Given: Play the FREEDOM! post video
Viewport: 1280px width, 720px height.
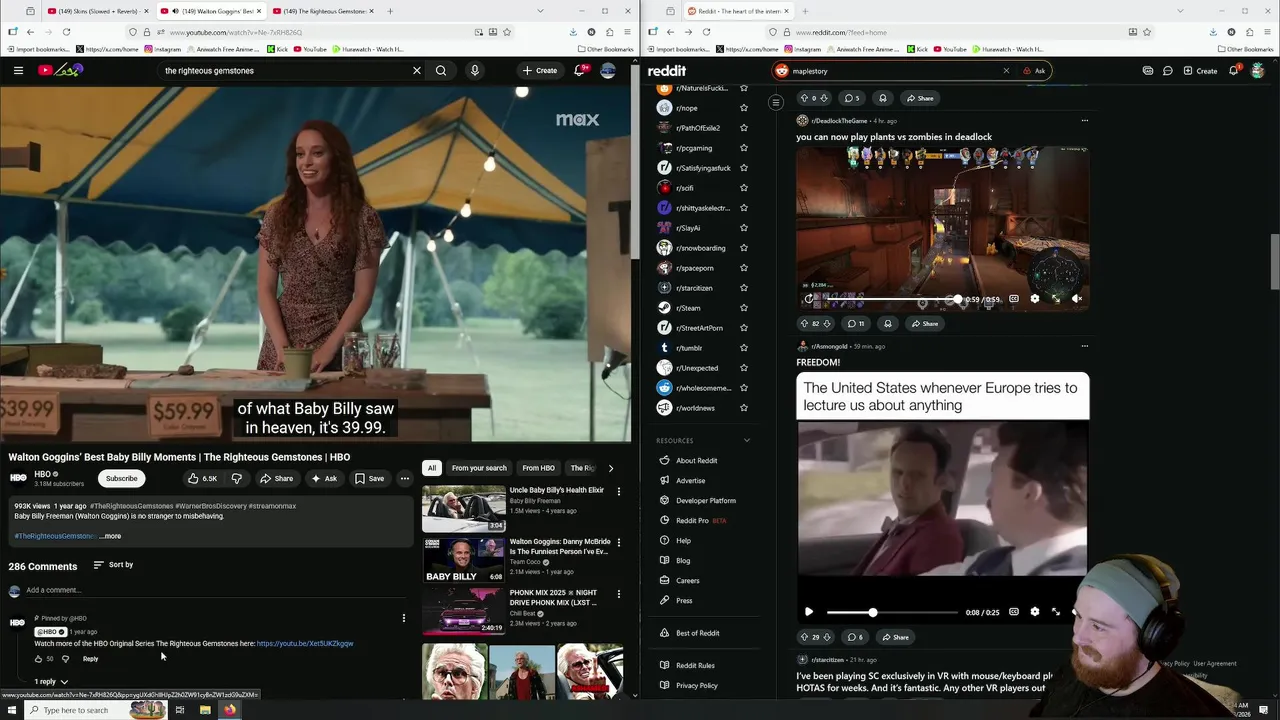Looking at the screenshot, I should tap(809, 612).
